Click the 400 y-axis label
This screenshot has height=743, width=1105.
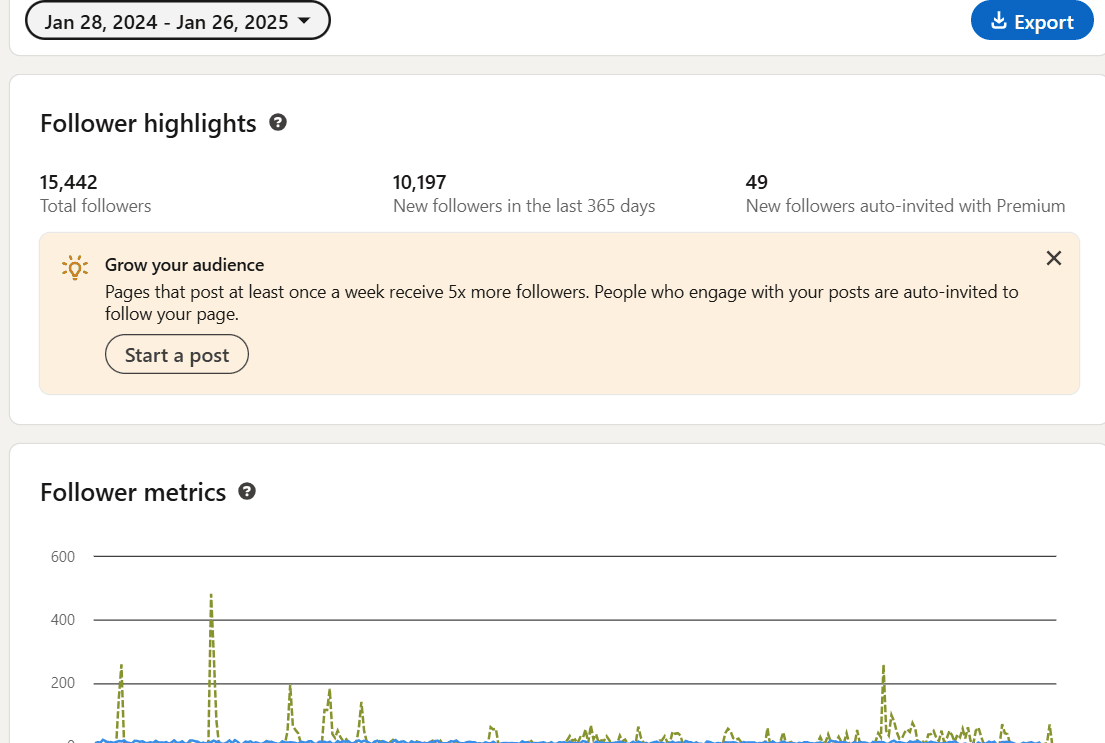pos(63,620)
